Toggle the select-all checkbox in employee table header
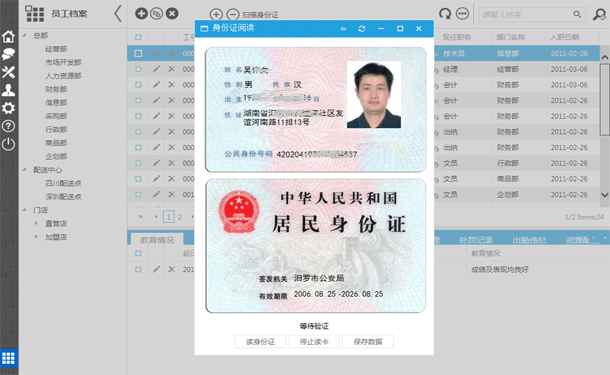Image resolution: width=610 pixels, height=375 pixels. [x=138, y=37]
